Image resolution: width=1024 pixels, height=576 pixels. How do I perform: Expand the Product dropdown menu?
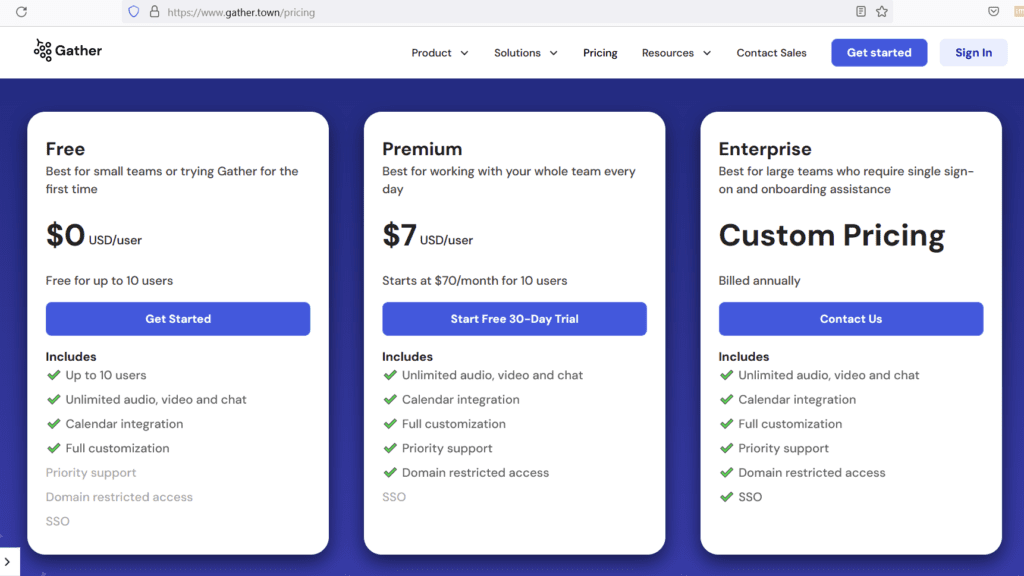[x=440, y=53]
